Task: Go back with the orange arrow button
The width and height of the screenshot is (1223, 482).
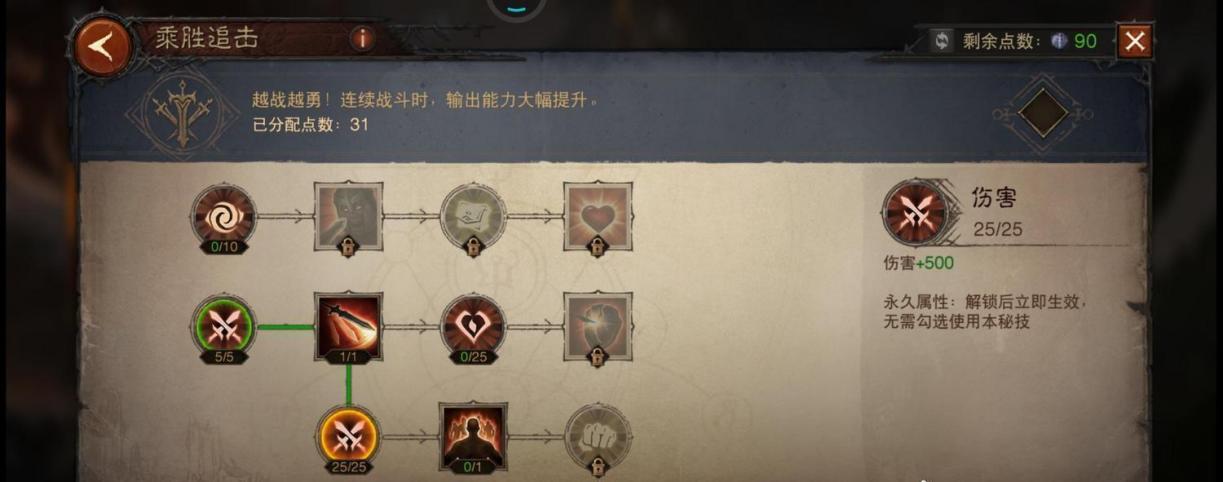Action: point(101,46)
